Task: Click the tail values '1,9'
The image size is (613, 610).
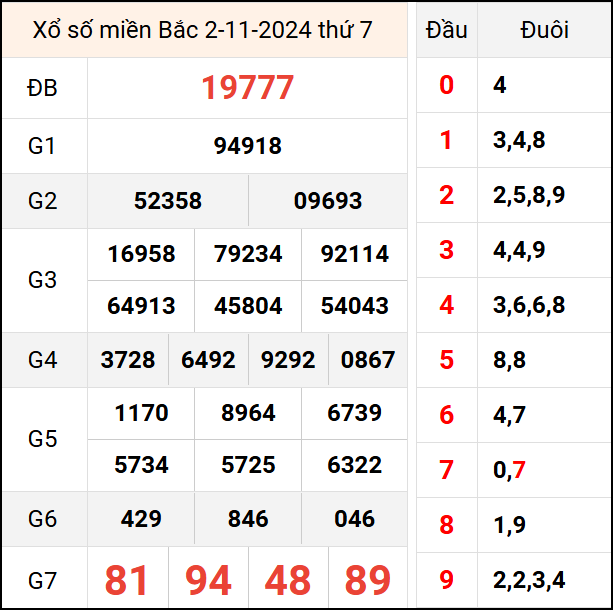Action: pos(509,525)
